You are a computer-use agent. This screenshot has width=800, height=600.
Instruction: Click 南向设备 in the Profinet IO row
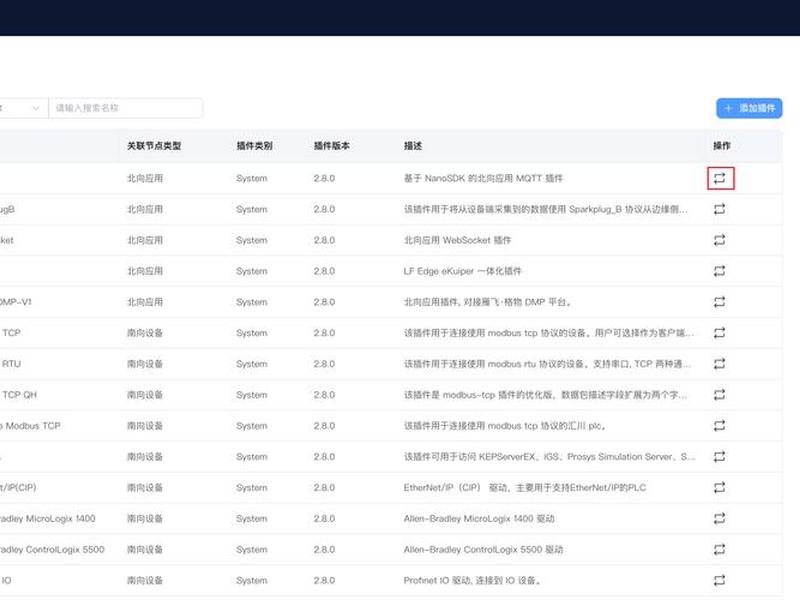coord(145,581)
